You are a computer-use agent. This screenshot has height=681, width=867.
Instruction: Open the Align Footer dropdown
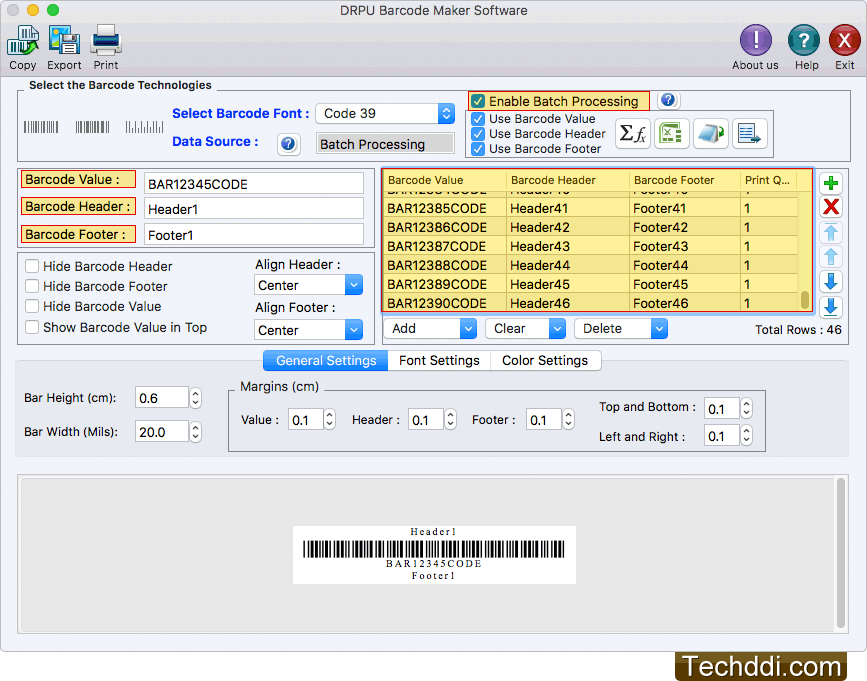click(x=309, y=330)
